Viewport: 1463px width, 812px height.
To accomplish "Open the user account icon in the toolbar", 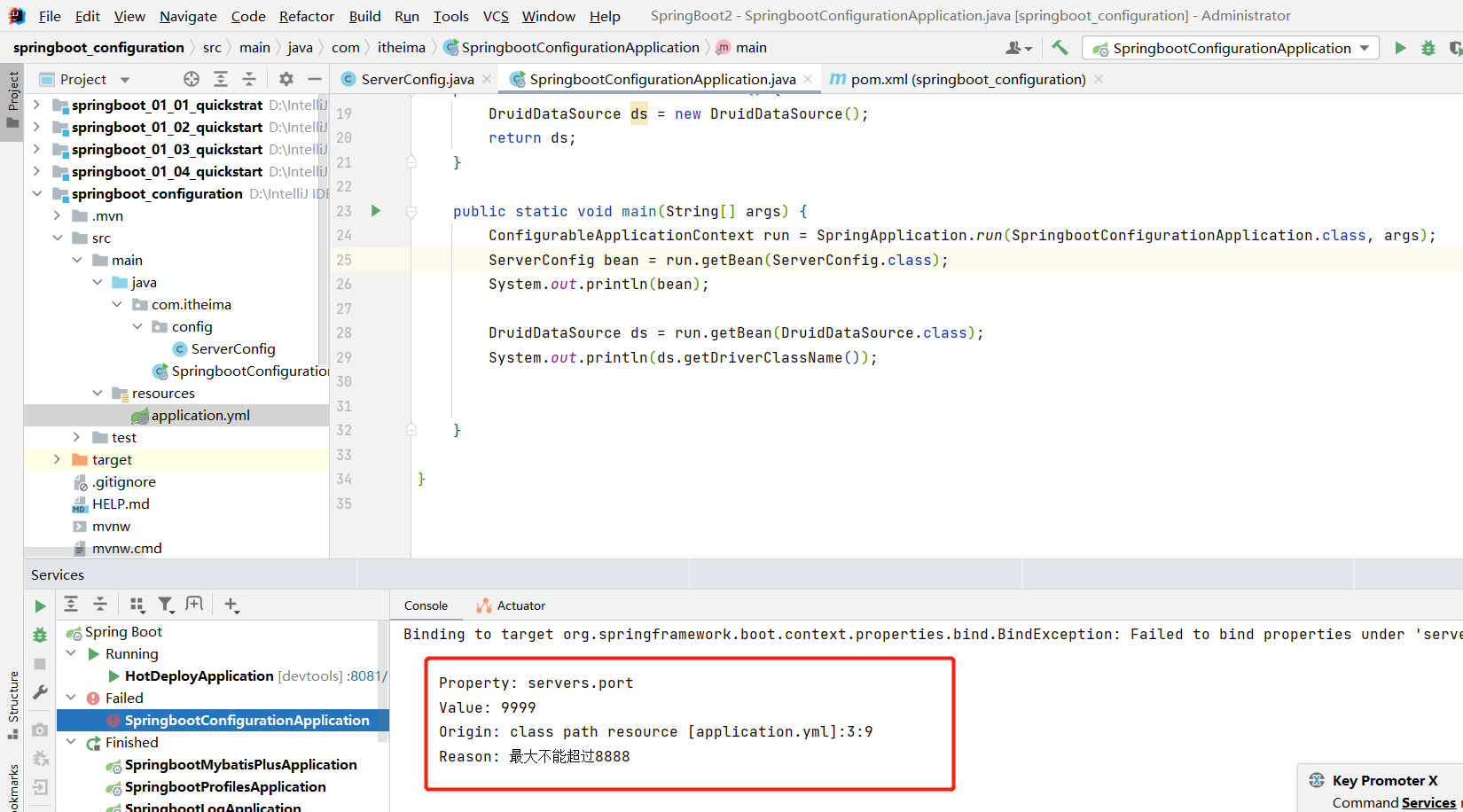I will click(x=1019, y=48).
